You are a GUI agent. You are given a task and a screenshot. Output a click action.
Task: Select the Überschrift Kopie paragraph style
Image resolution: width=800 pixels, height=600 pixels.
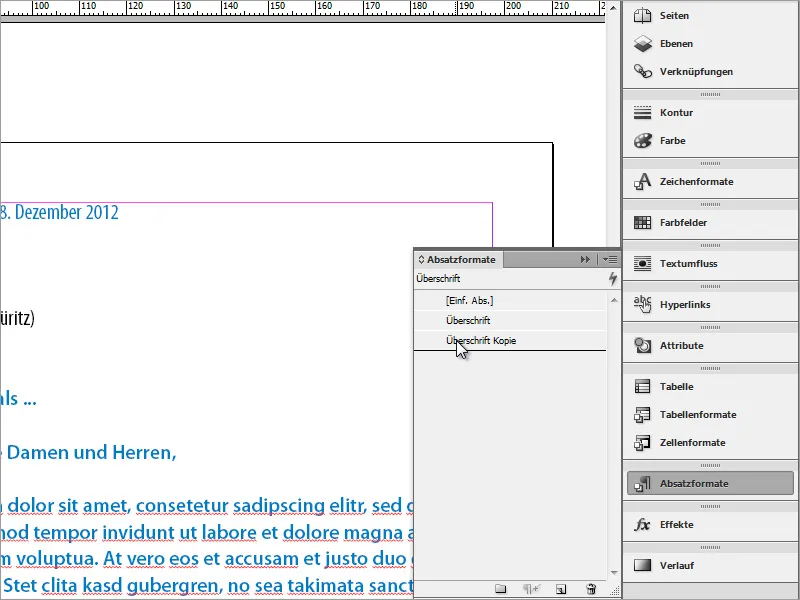click(510, 340)
